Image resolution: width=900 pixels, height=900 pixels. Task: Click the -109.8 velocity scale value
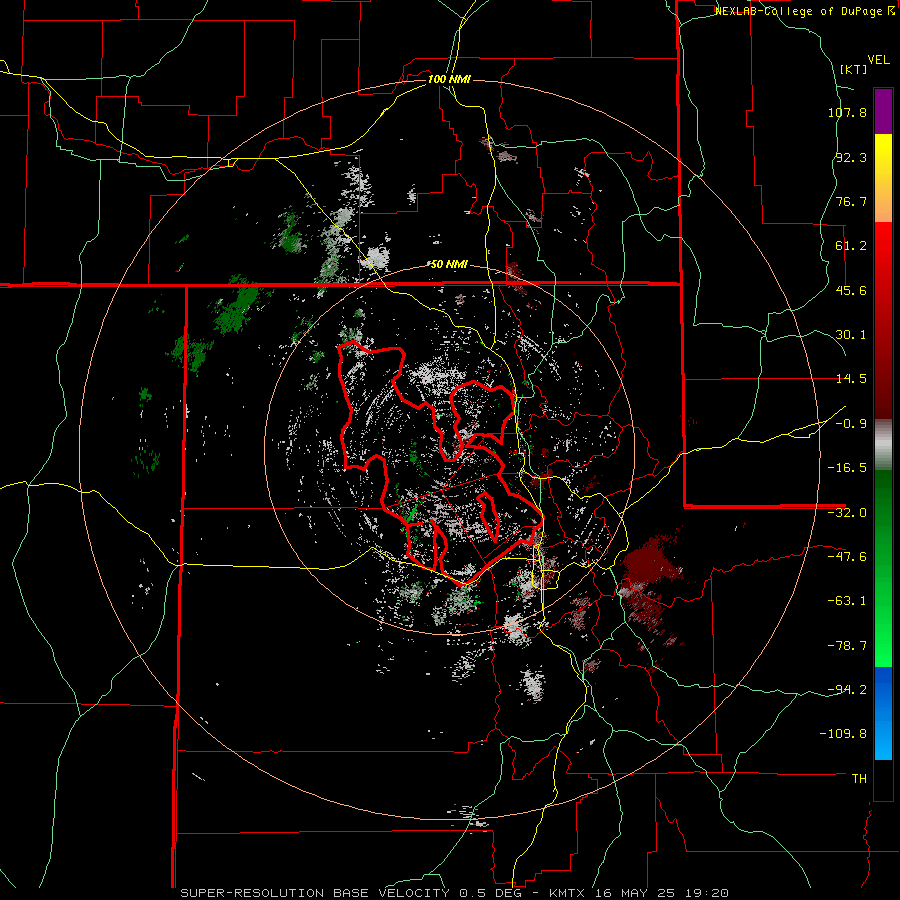point(843,734)
